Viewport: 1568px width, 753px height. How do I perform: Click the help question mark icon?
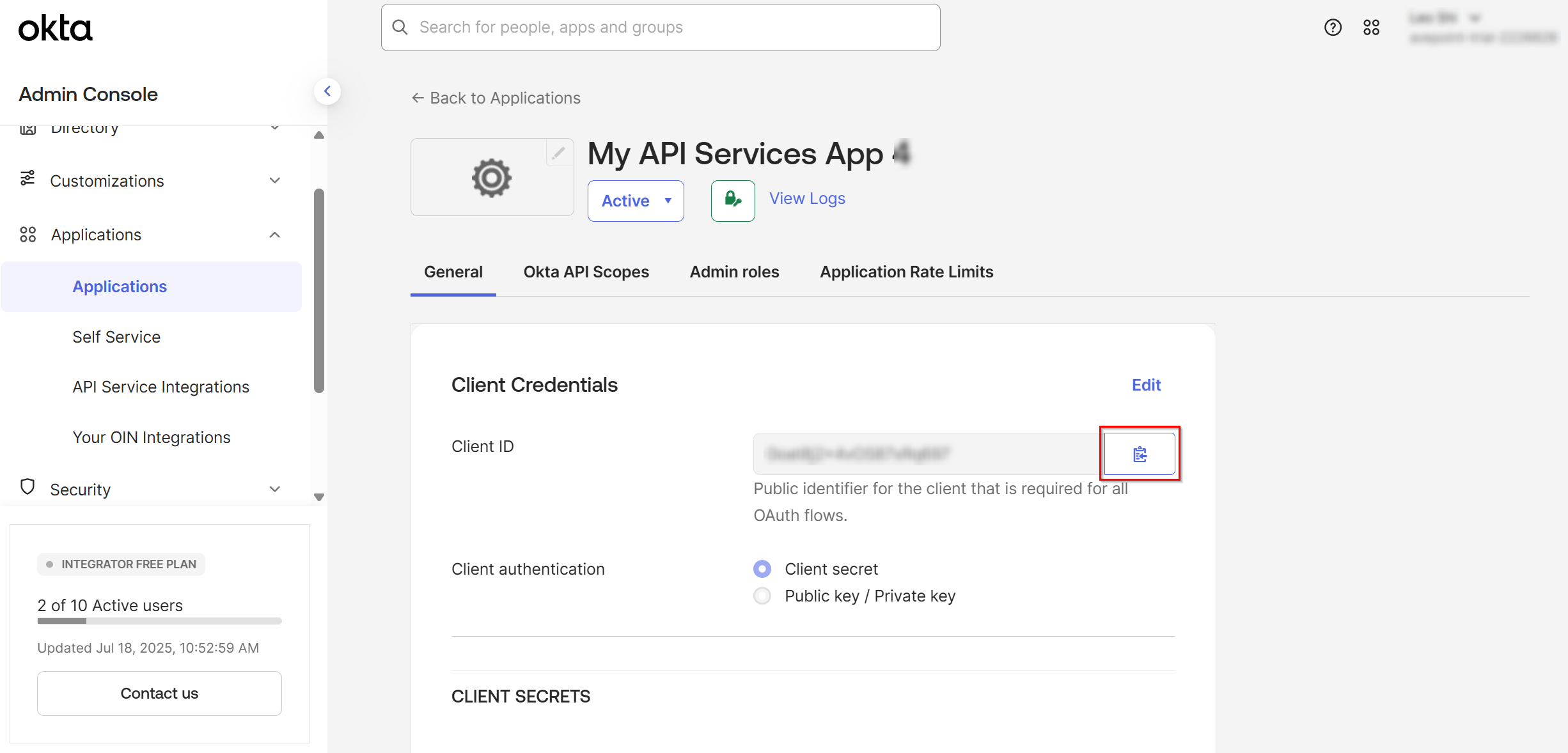point(1333,27)
